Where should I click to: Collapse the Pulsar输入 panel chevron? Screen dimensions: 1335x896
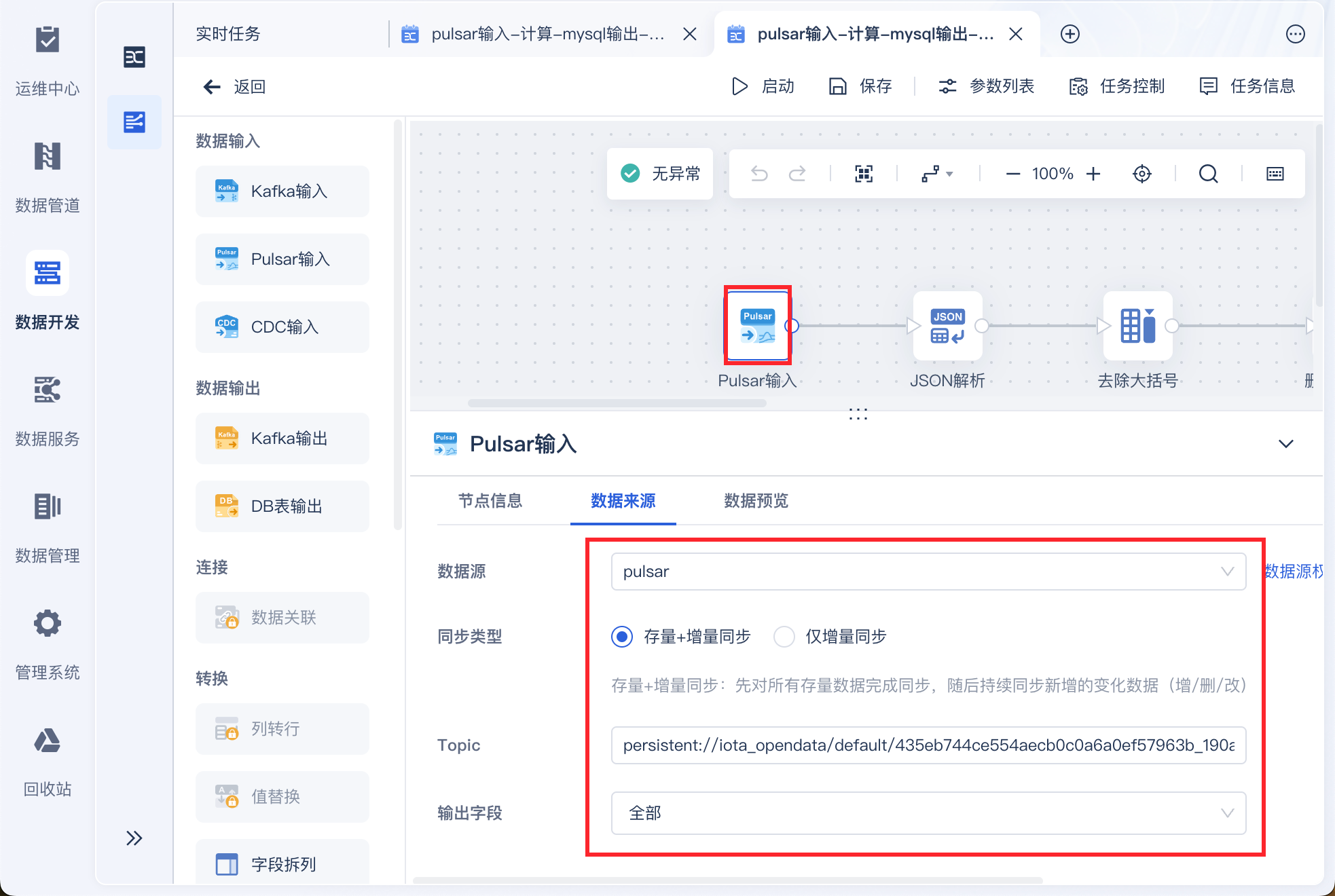click(x=1285, y=444)
